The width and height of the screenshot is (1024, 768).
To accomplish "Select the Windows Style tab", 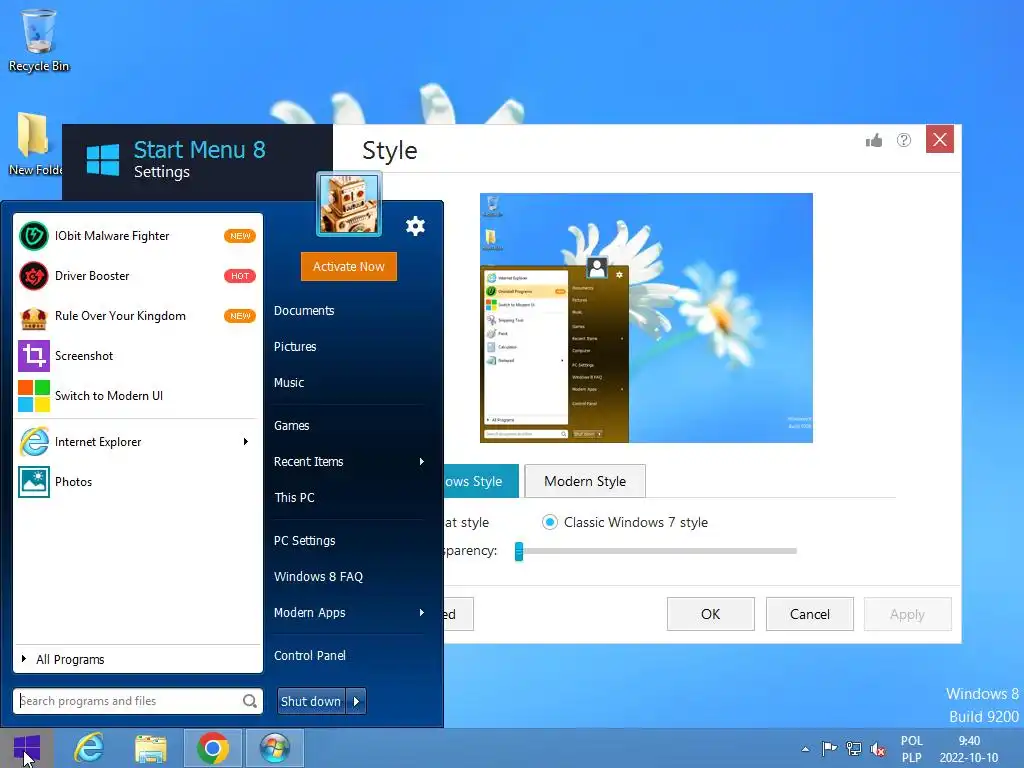I will 481,481.
